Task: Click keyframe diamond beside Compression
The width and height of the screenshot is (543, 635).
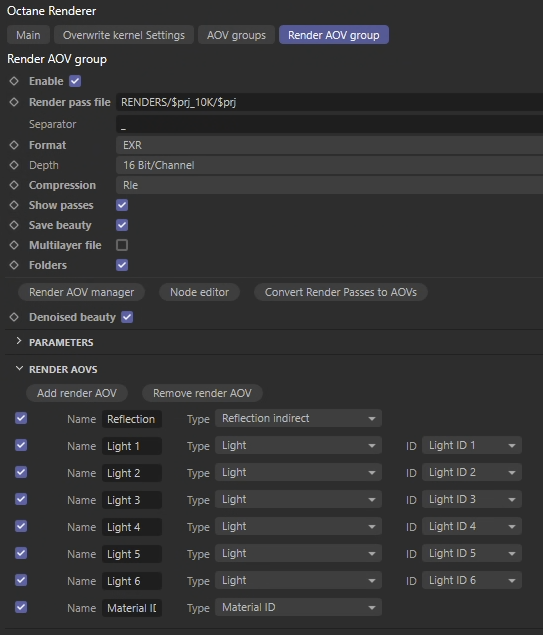Action: (x=14, y=185)
